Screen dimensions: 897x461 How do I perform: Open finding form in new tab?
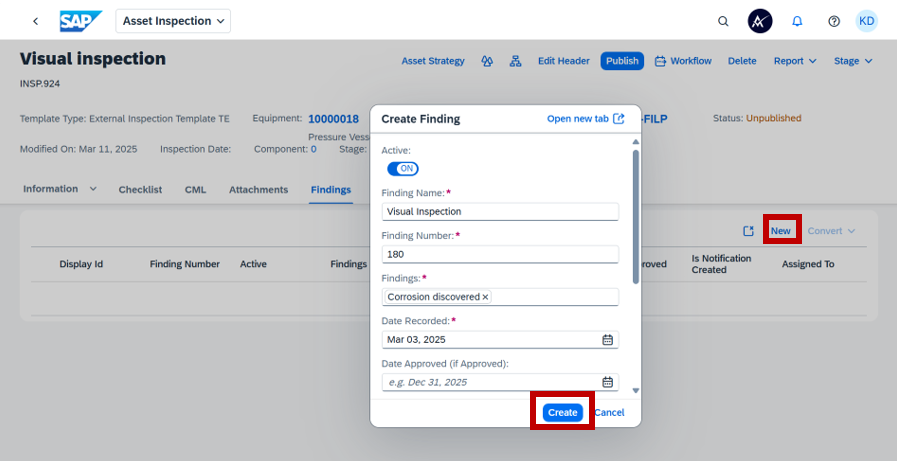586,119
